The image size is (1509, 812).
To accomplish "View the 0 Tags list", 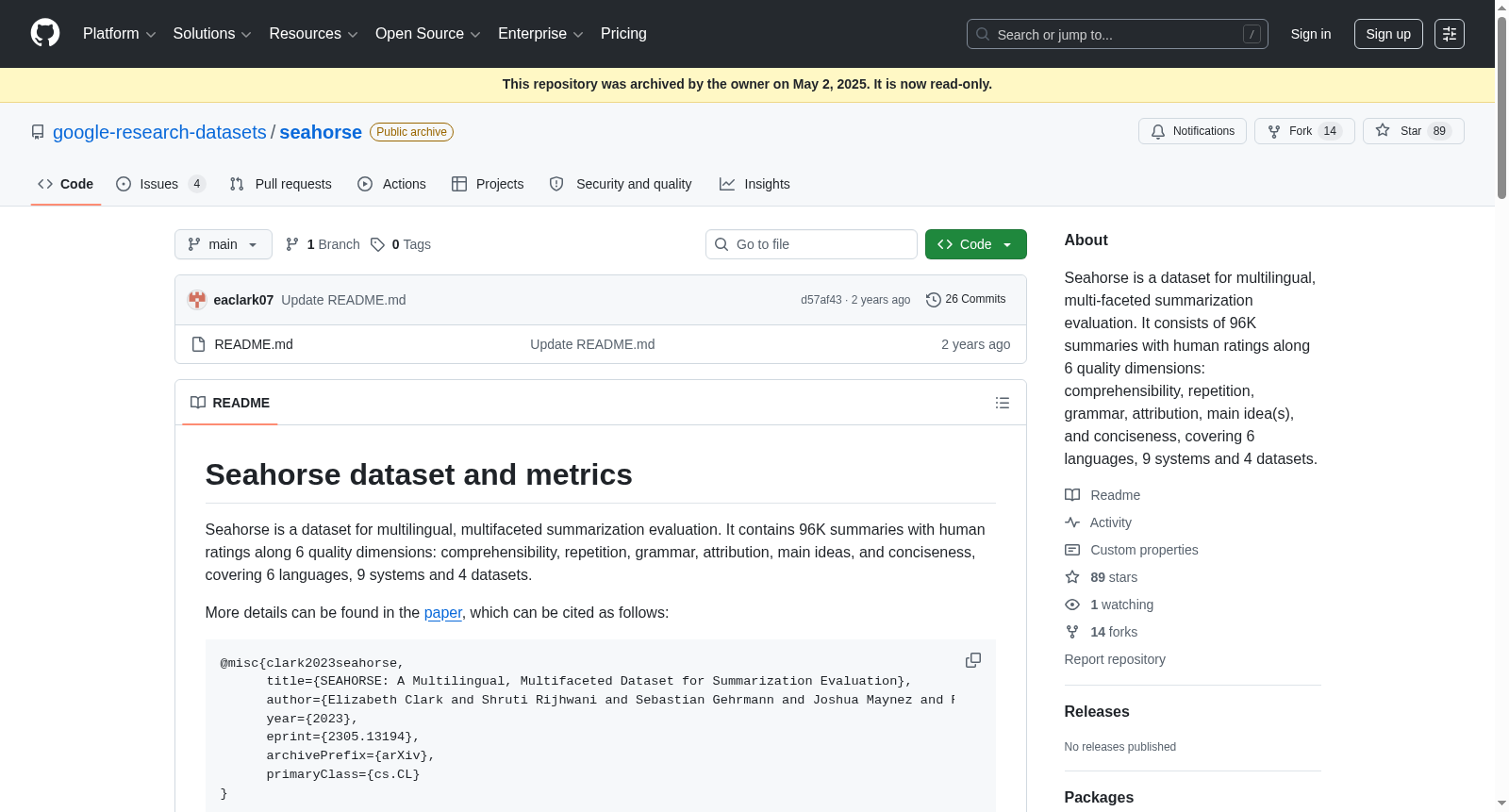I will pyautogui.click(x=401, y=244).
